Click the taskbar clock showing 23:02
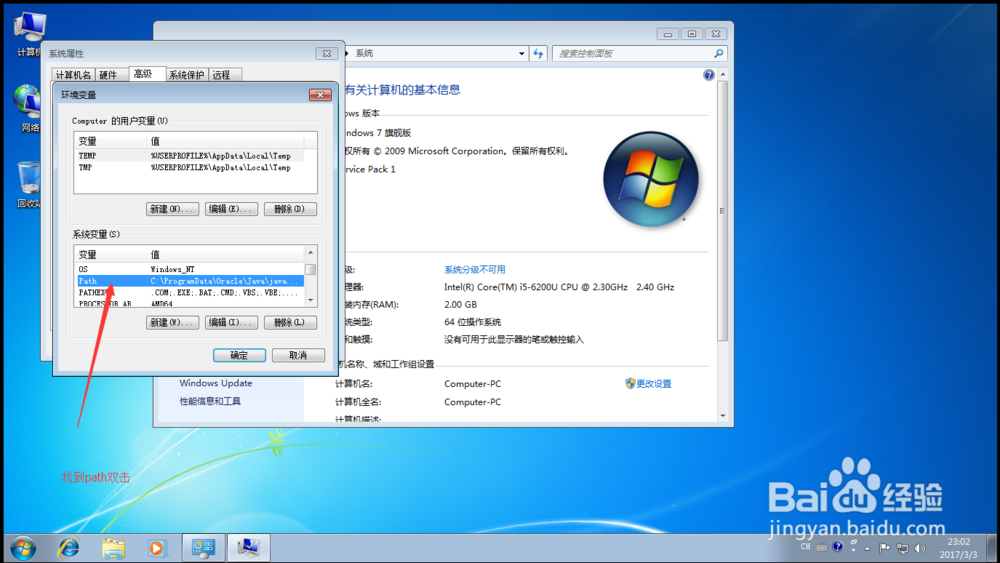The height and width of the screenshot is (563, 1000). 958,548
